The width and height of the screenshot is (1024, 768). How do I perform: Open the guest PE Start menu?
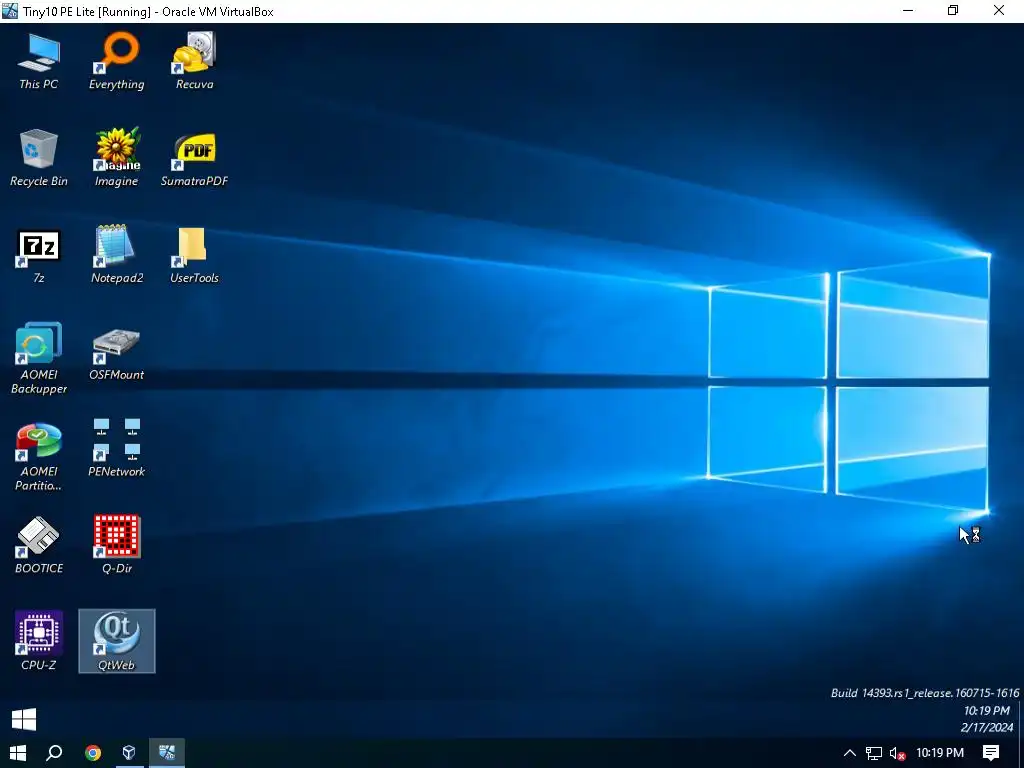(24, 720)
